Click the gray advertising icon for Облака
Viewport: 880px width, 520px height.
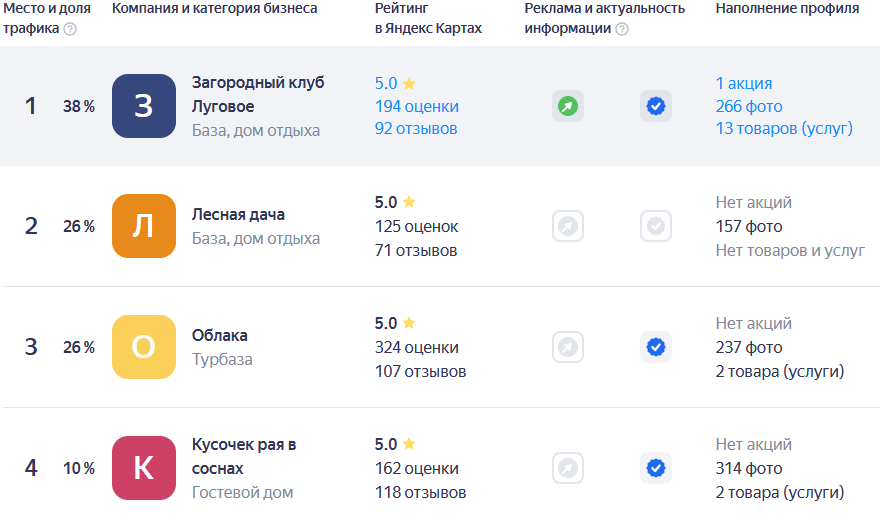[568, 347]
